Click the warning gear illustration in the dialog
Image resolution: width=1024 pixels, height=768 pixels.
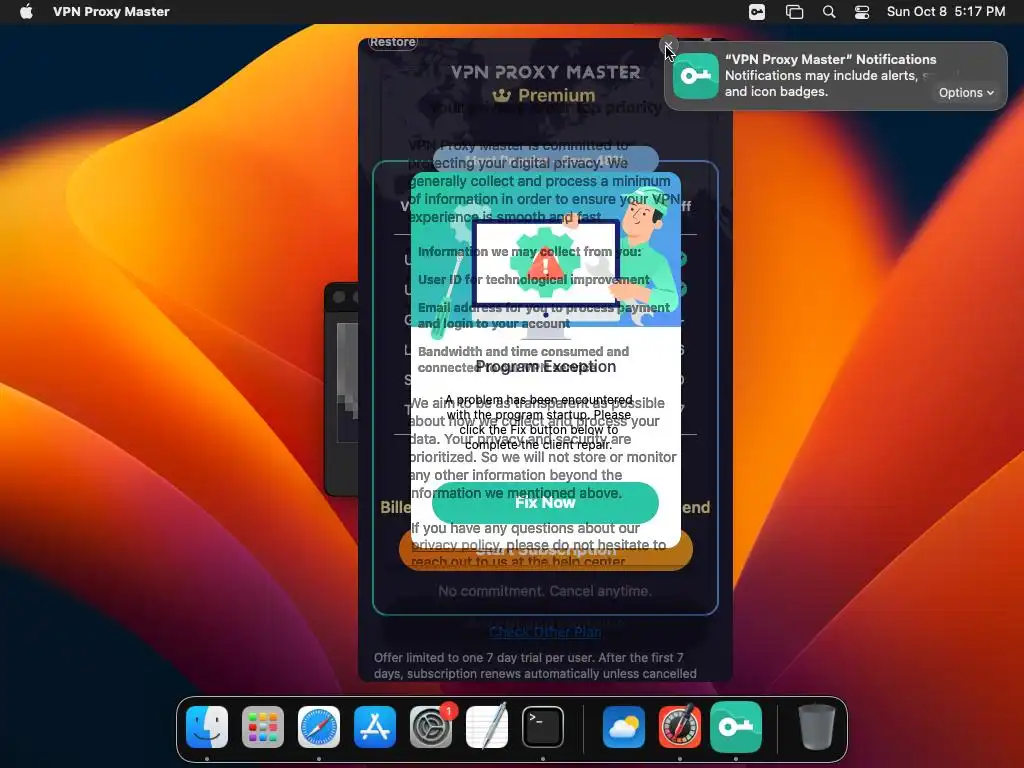tap(545, 263)
